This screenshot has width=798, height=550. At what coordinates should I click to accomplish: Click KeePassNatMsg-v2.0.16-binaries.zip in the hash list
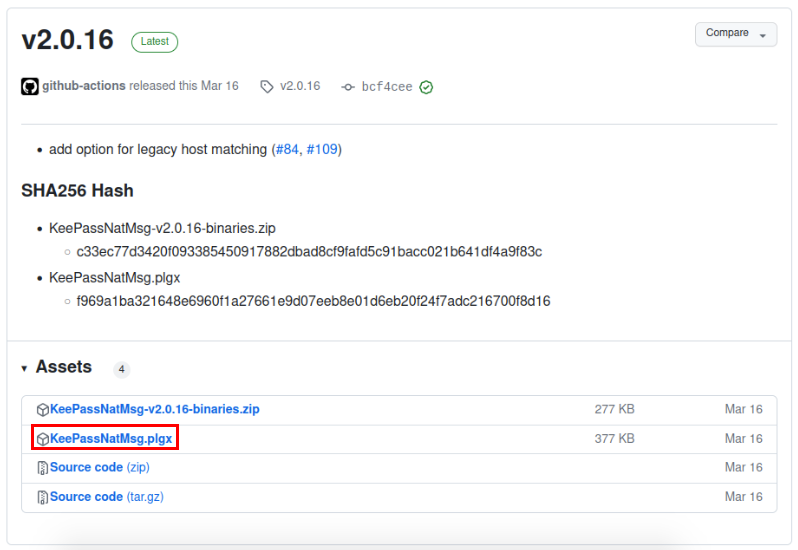tap(162, 228)
